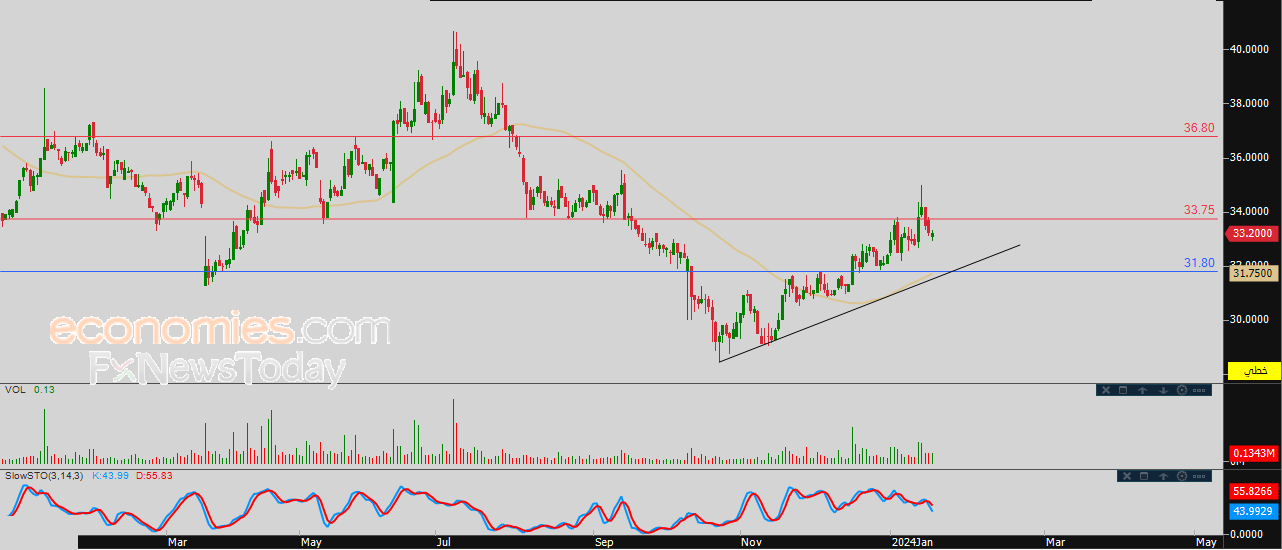
Task: Click the 38.0000 price axis label
Action: pyautogui.click(x=1250, y=103)
